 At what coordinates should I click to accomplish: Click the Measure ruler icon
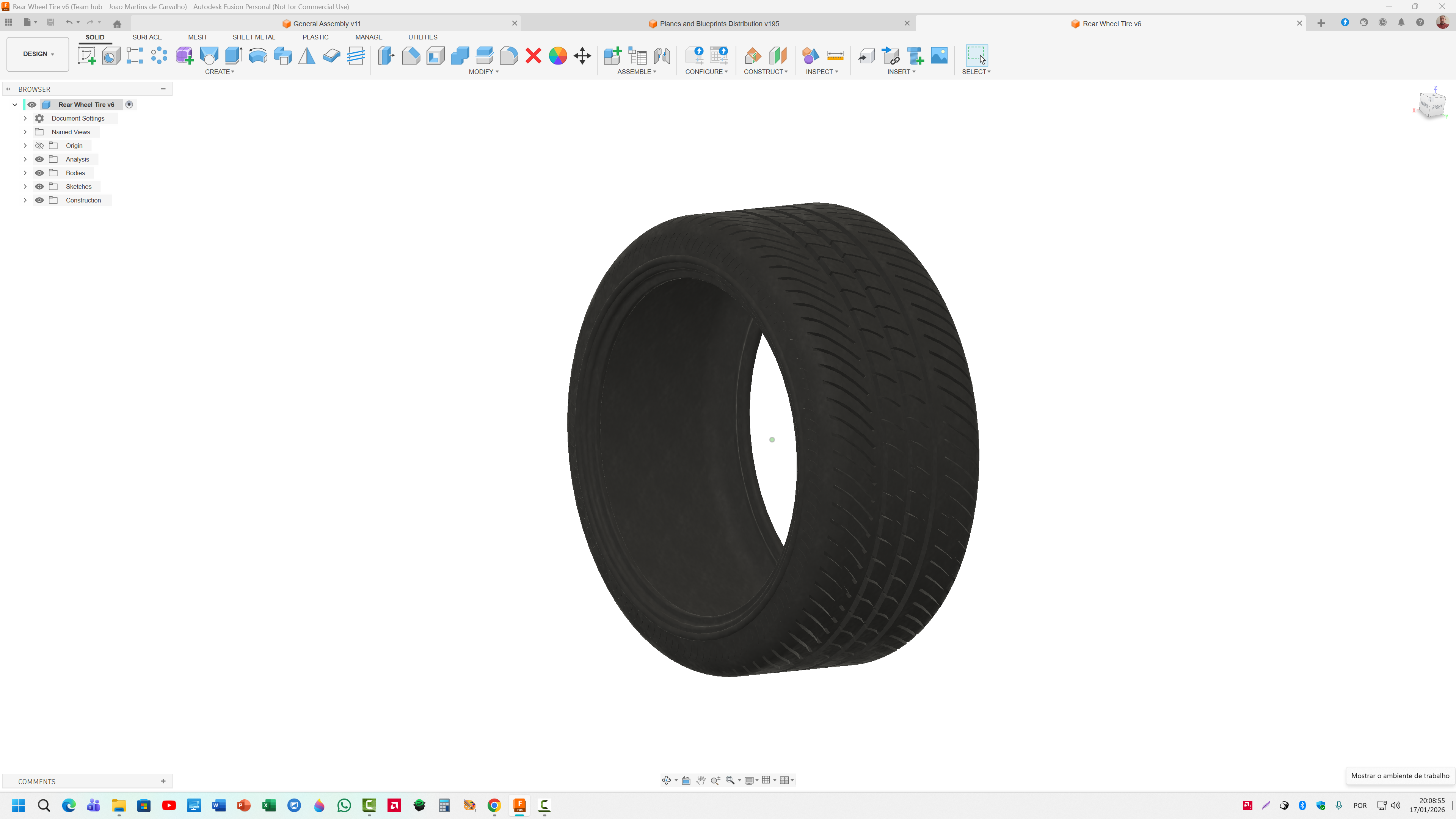tap(835, 55)
